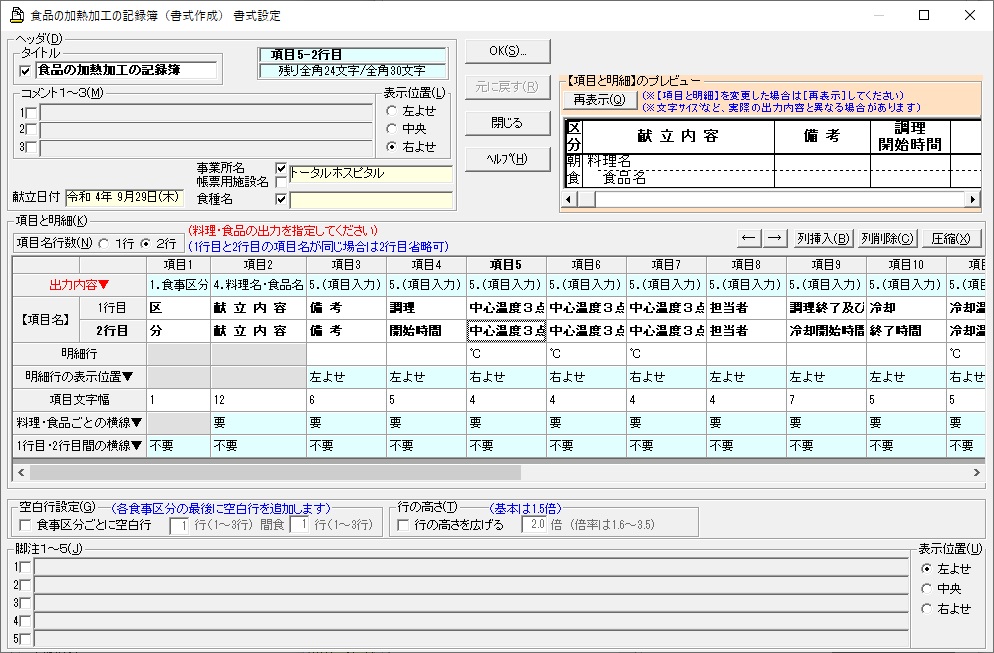Select header 右よせ display position
994x653 pixels.
pyautogui.click(x=392, y=146)
